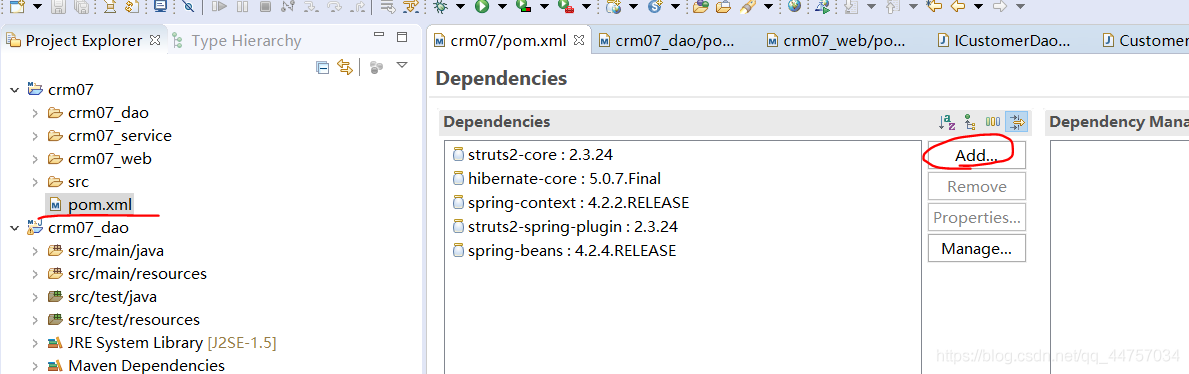Open the Debug configurations dropdown arrow

pyautogui.click(x=460, y=7)
